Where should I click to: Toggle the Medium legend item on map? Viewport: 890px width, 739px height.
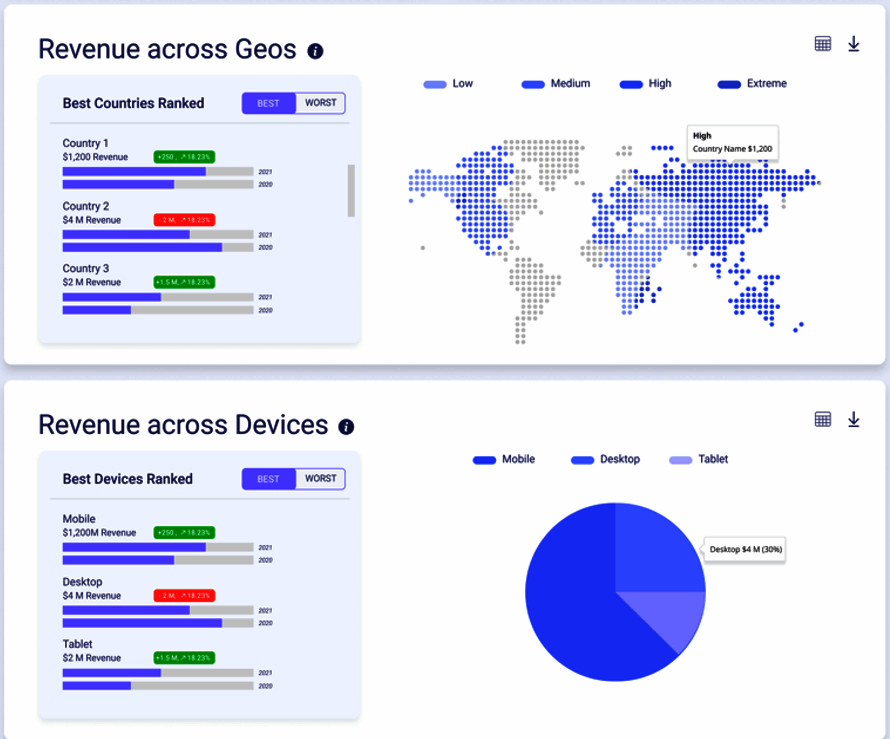[x=556, y=84]
